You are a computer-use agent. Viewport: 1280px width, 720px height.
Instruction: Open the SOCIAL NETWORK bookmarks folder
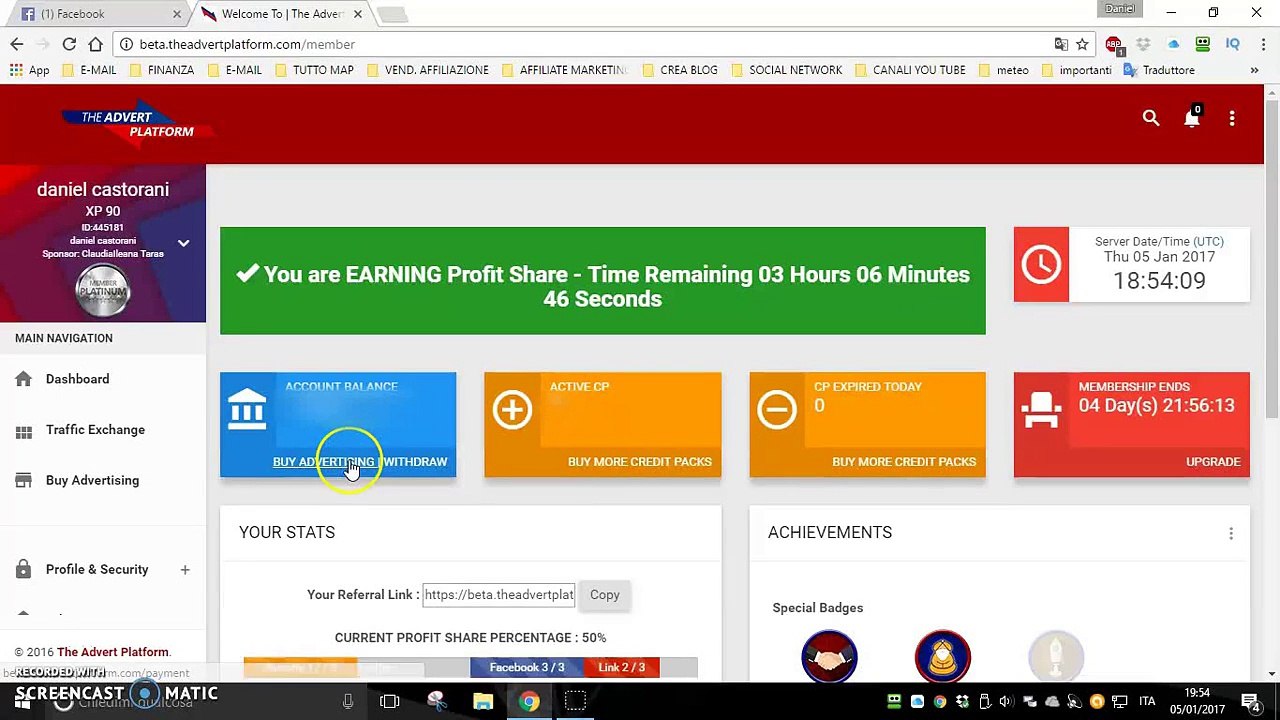787,70
